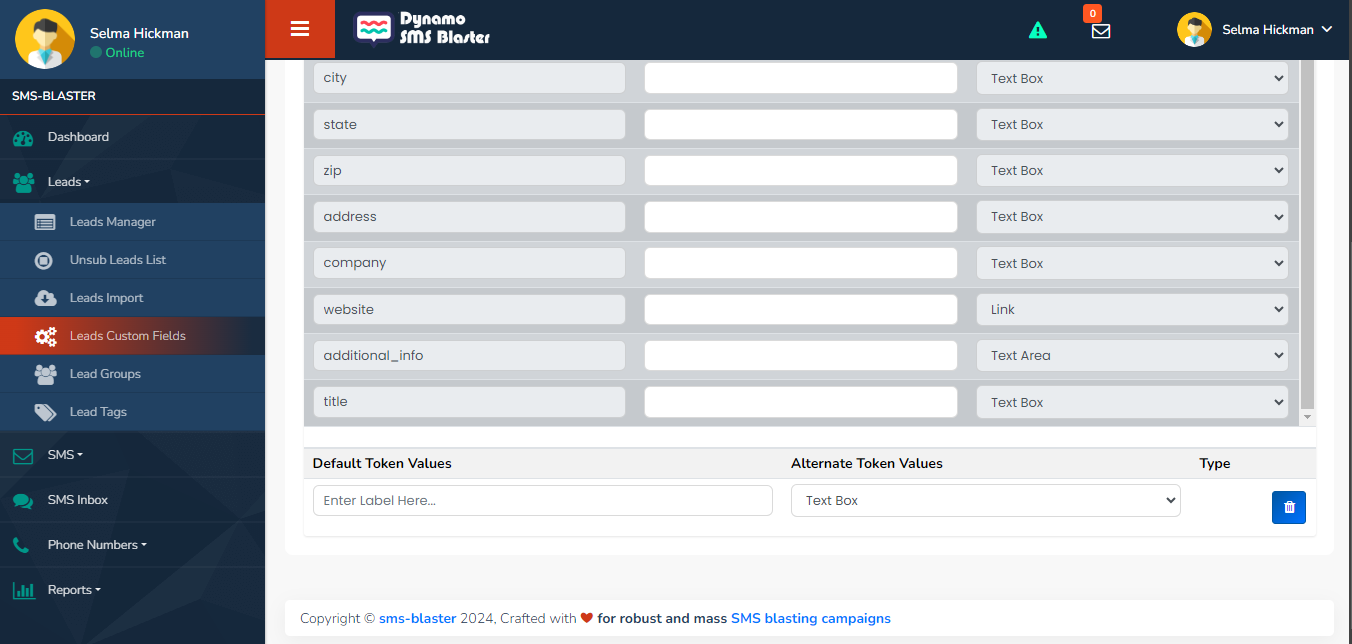
Task: Click the Lead Tags tag icon
Action: click(x=45, y=412)
